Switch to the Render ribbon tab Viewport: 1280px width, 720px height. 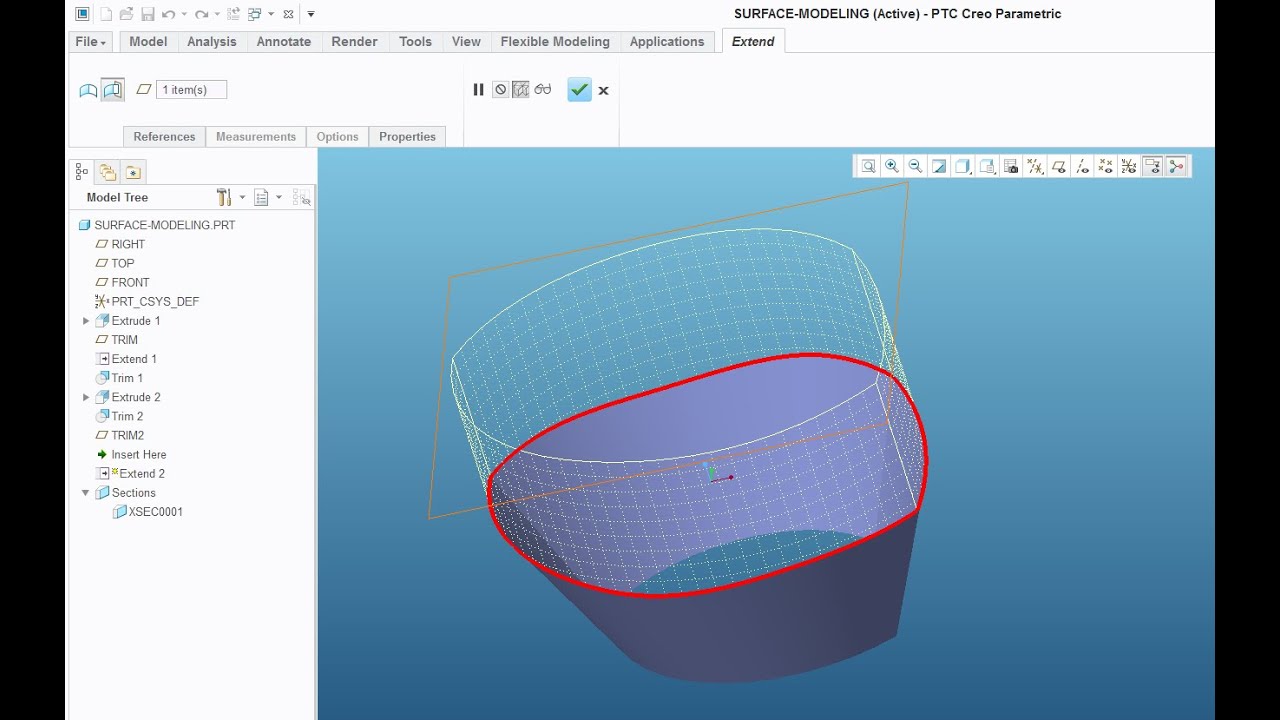click(x=355, y=42)
